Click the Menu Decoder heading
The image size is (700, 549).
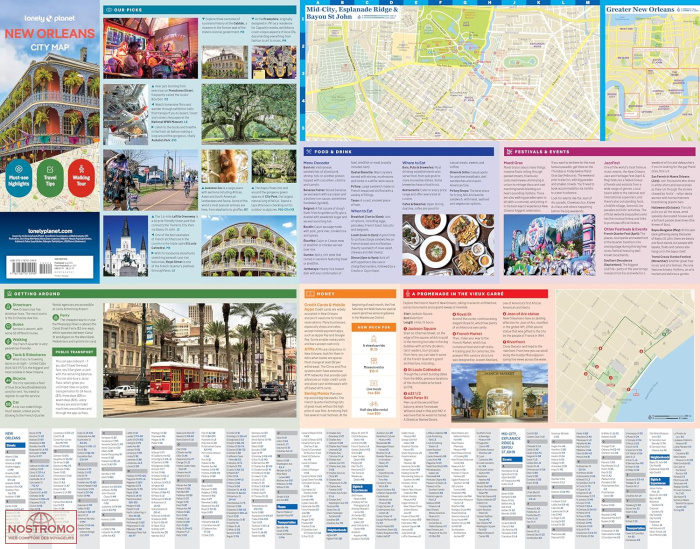click(317, 163)
